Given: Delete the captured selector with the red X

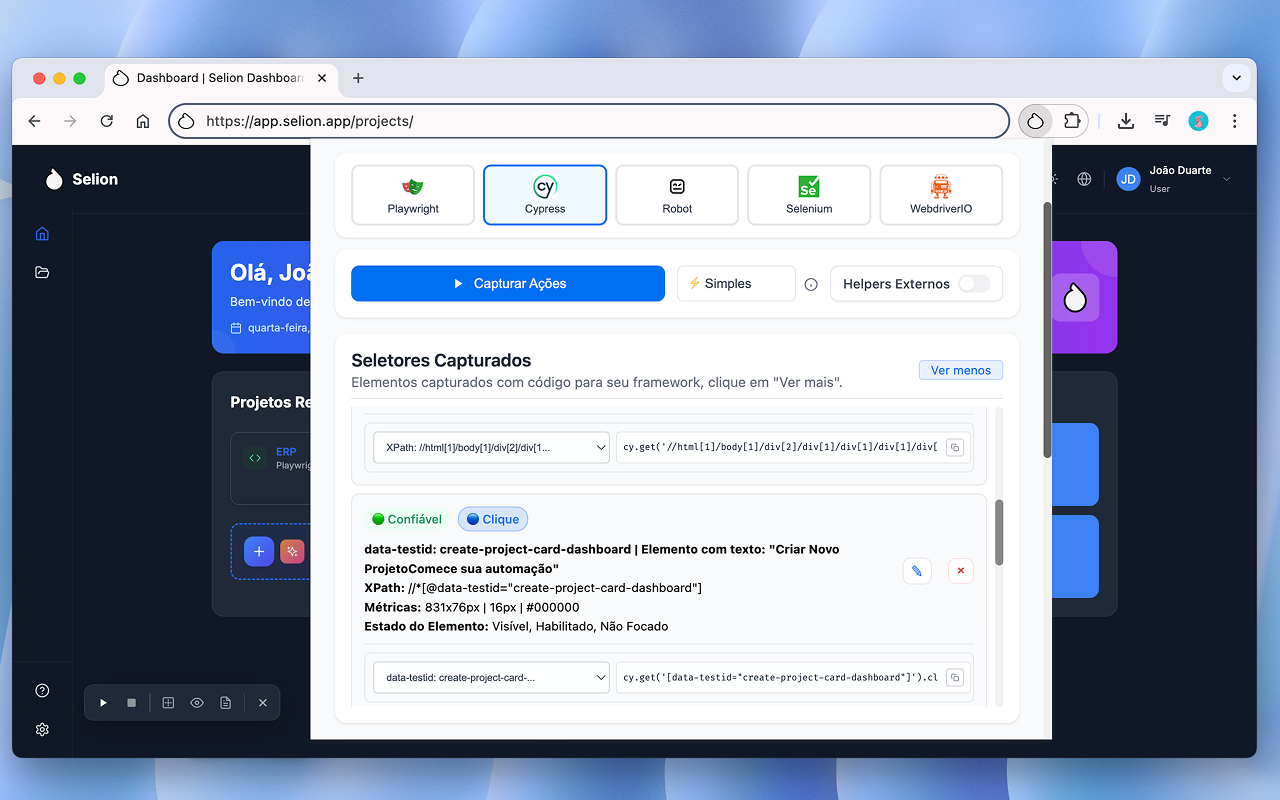Looking at the screenshot, I should pyautogui.click(x=960, y=570).
